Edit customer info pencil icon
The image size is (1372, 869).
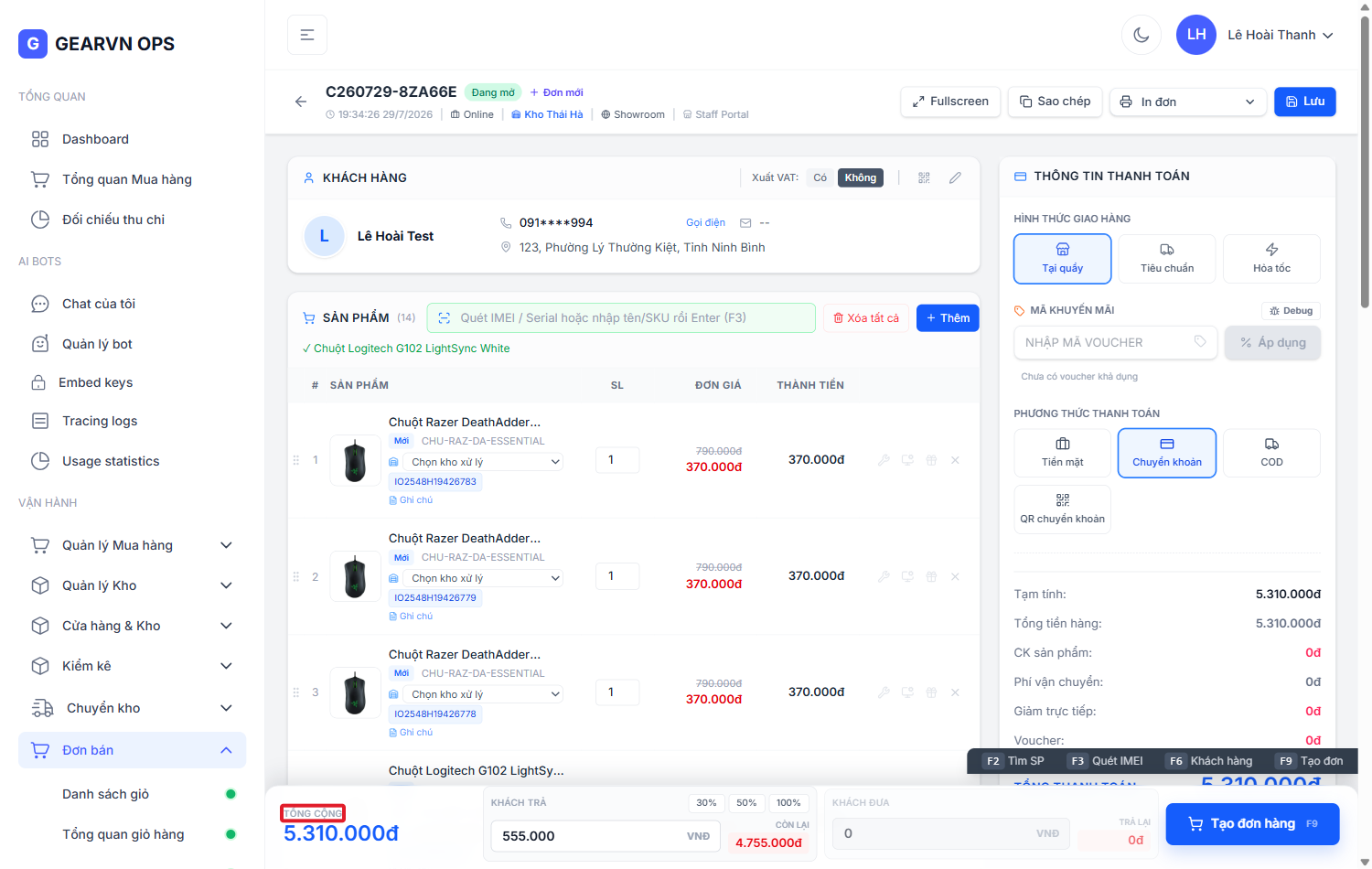tap(955, 177)
